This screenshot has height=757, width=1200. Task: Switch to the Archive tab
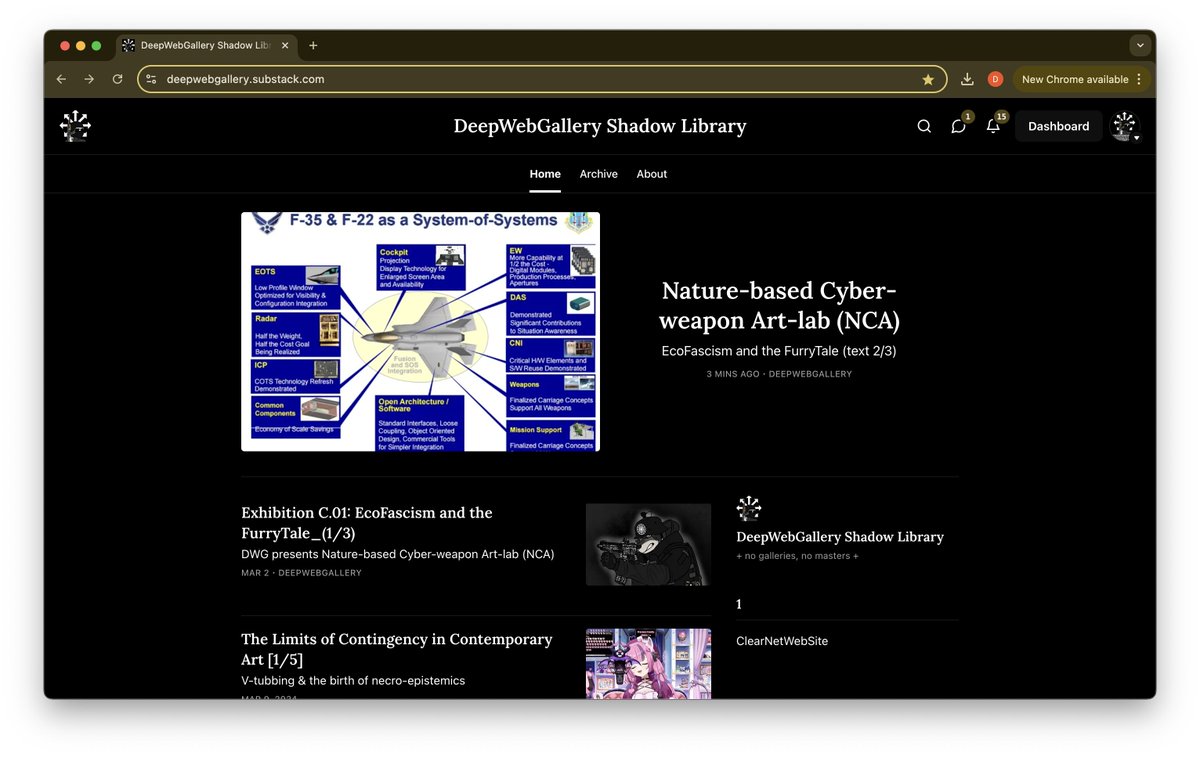pyautogui.click(x=599, y=174)
